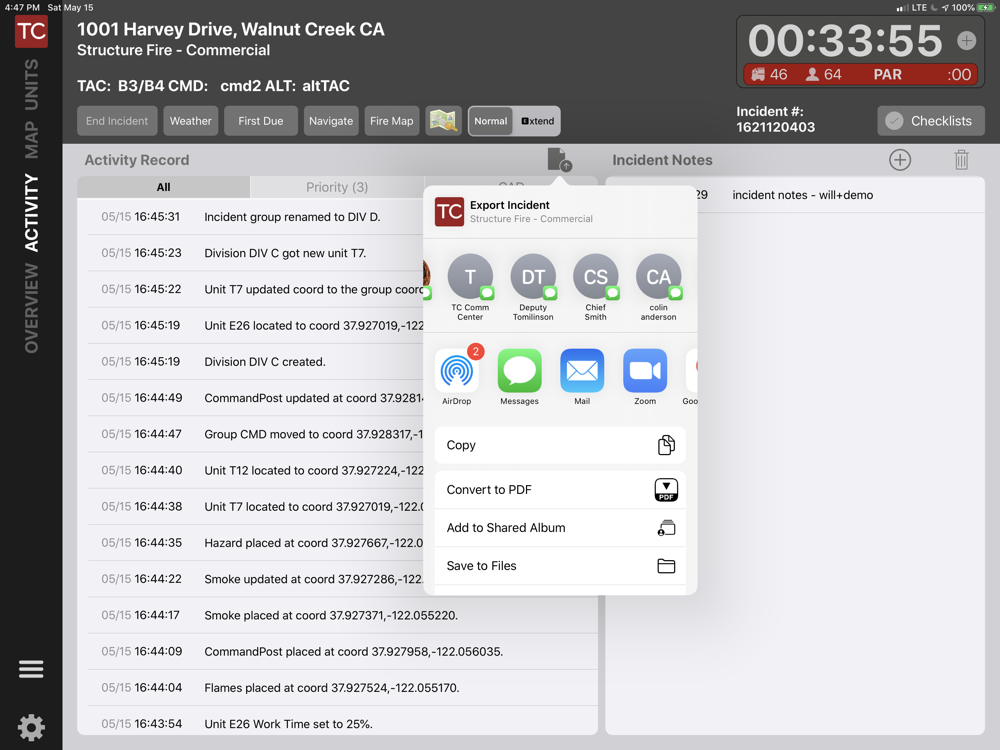
Task: Choose Copy in share sheet
Action: pos(560,445)
